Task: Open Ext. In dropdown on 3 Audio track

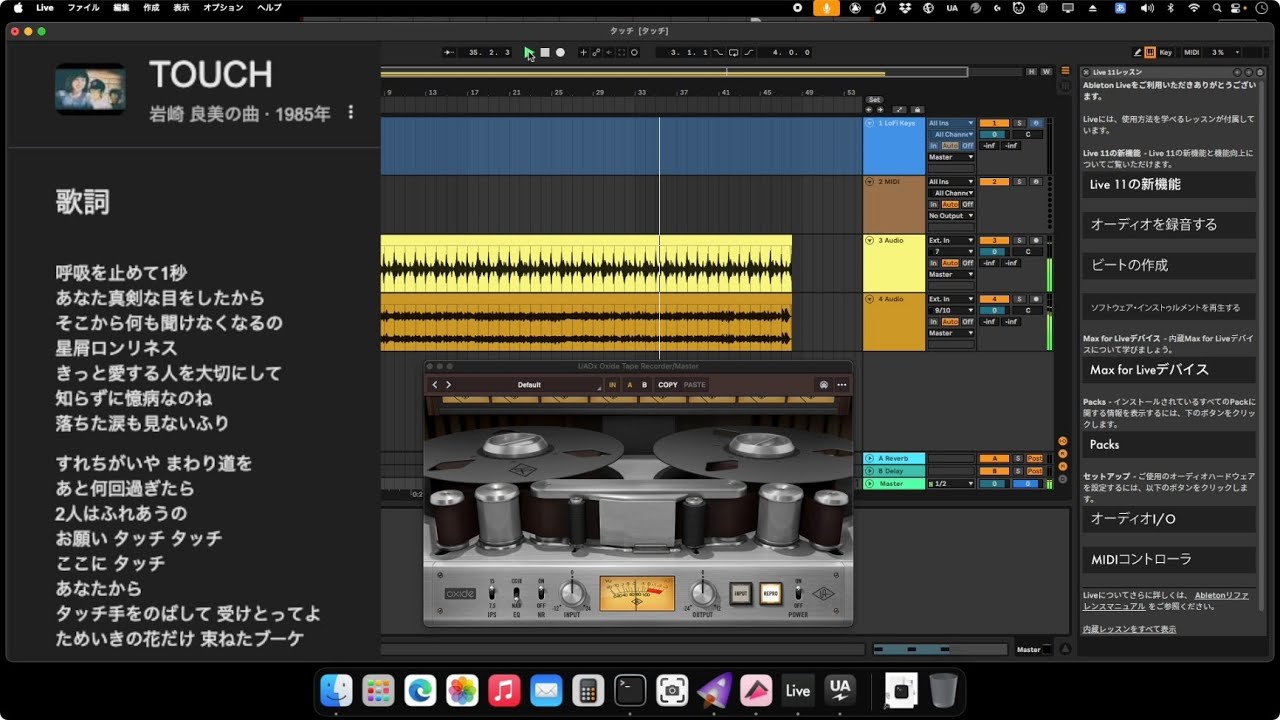Action: point(951,240)
